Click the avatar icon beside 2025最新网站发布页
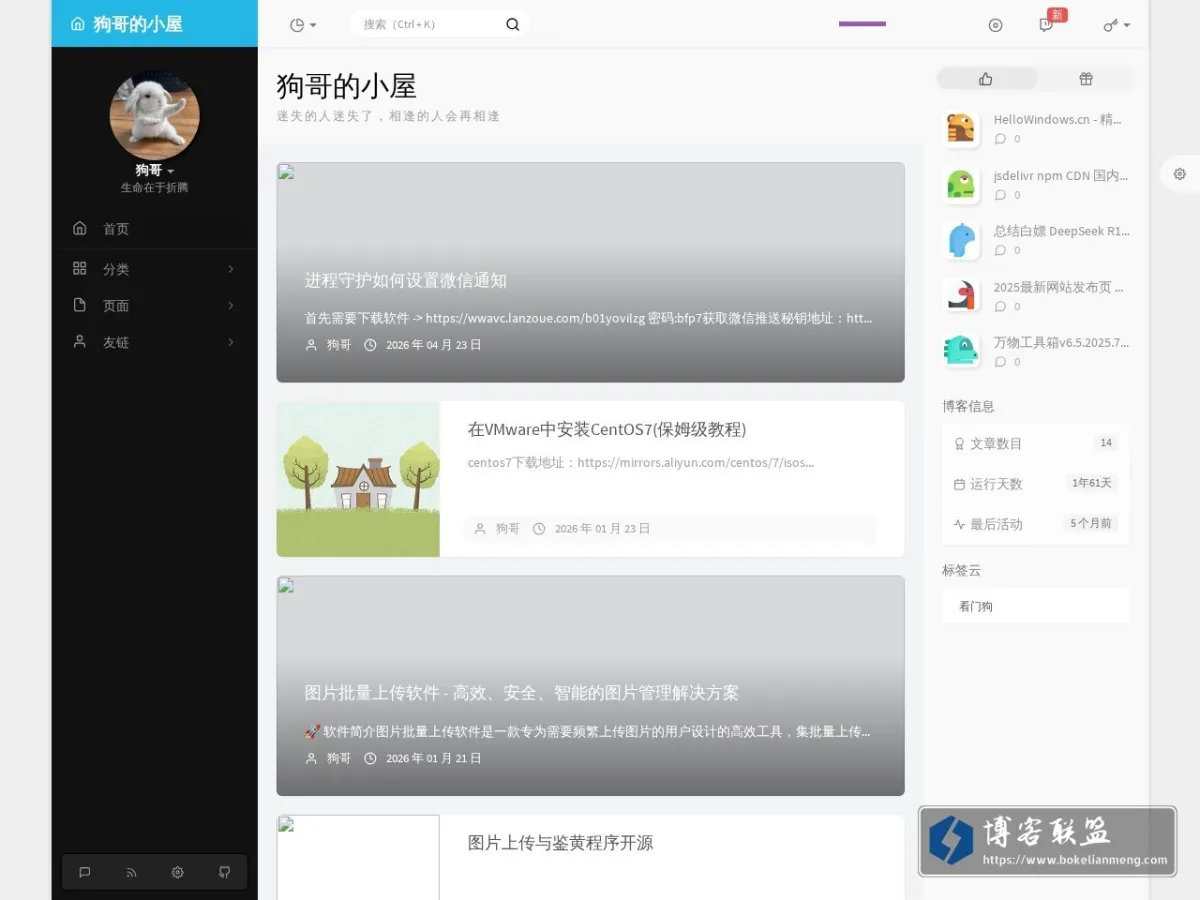1200x900 pixels. [x=961, y=295]
